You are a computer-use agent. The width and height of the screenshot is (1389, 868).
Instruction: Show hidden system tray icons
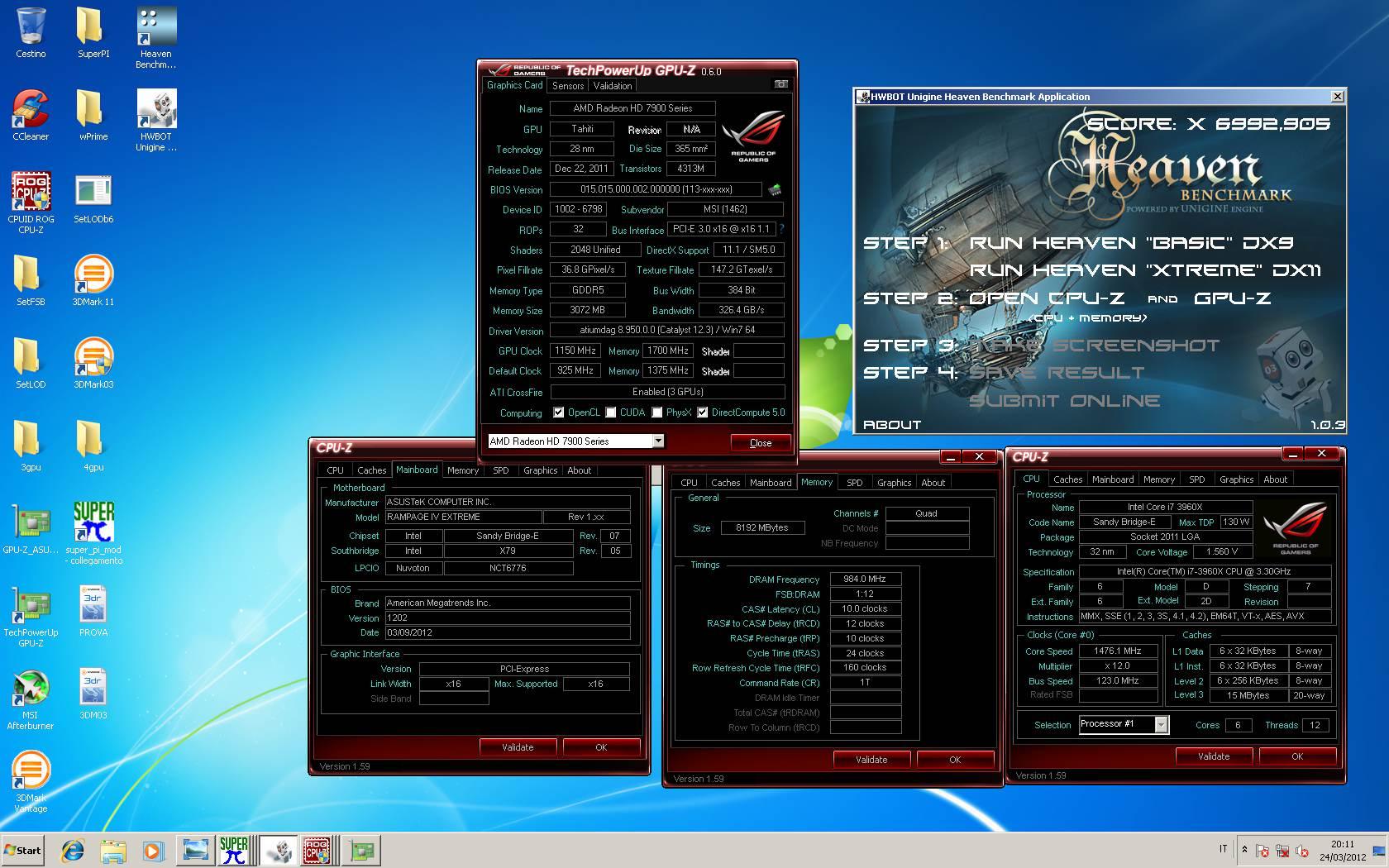coord(1244,849)
